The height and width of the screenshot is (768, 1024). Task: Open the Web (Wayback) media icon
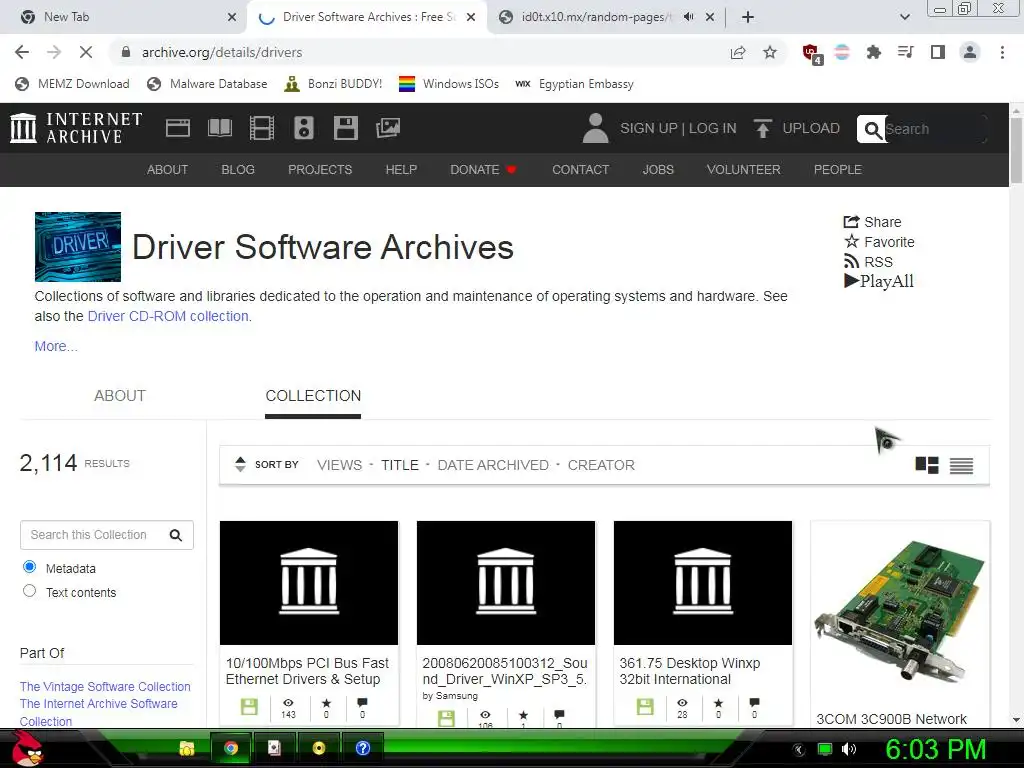click(x=178, y=128)
